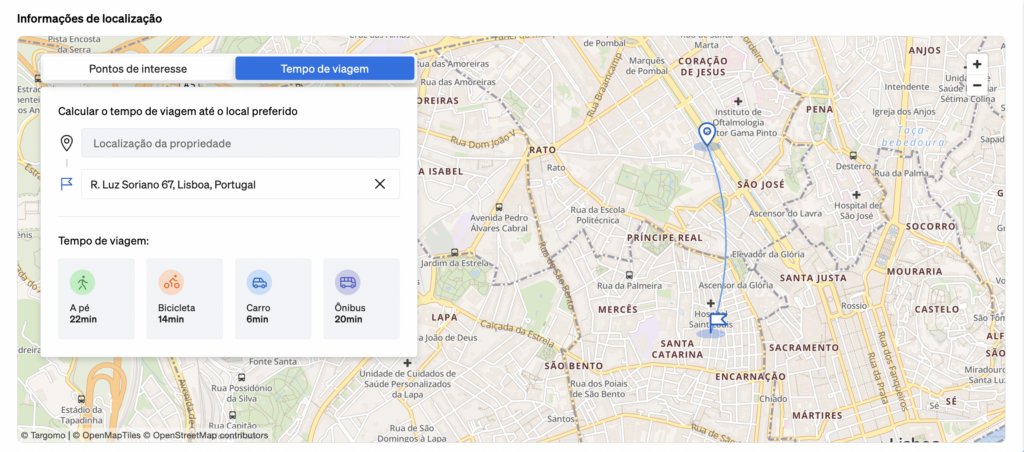This screenshot has height=452, width=1024.
Task: Click the location pin icon beside property field
Action: [67, 143]
